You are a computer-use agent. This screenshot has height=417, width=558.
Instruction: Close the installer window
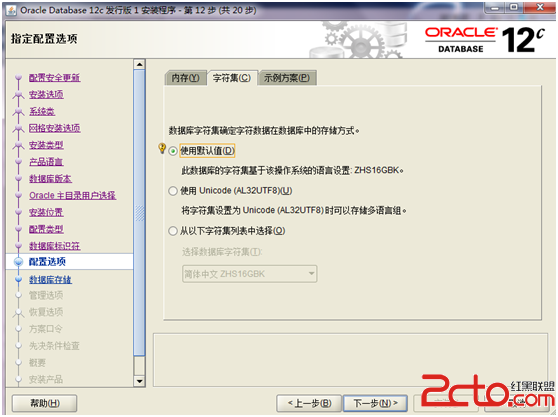coord(540,7)
